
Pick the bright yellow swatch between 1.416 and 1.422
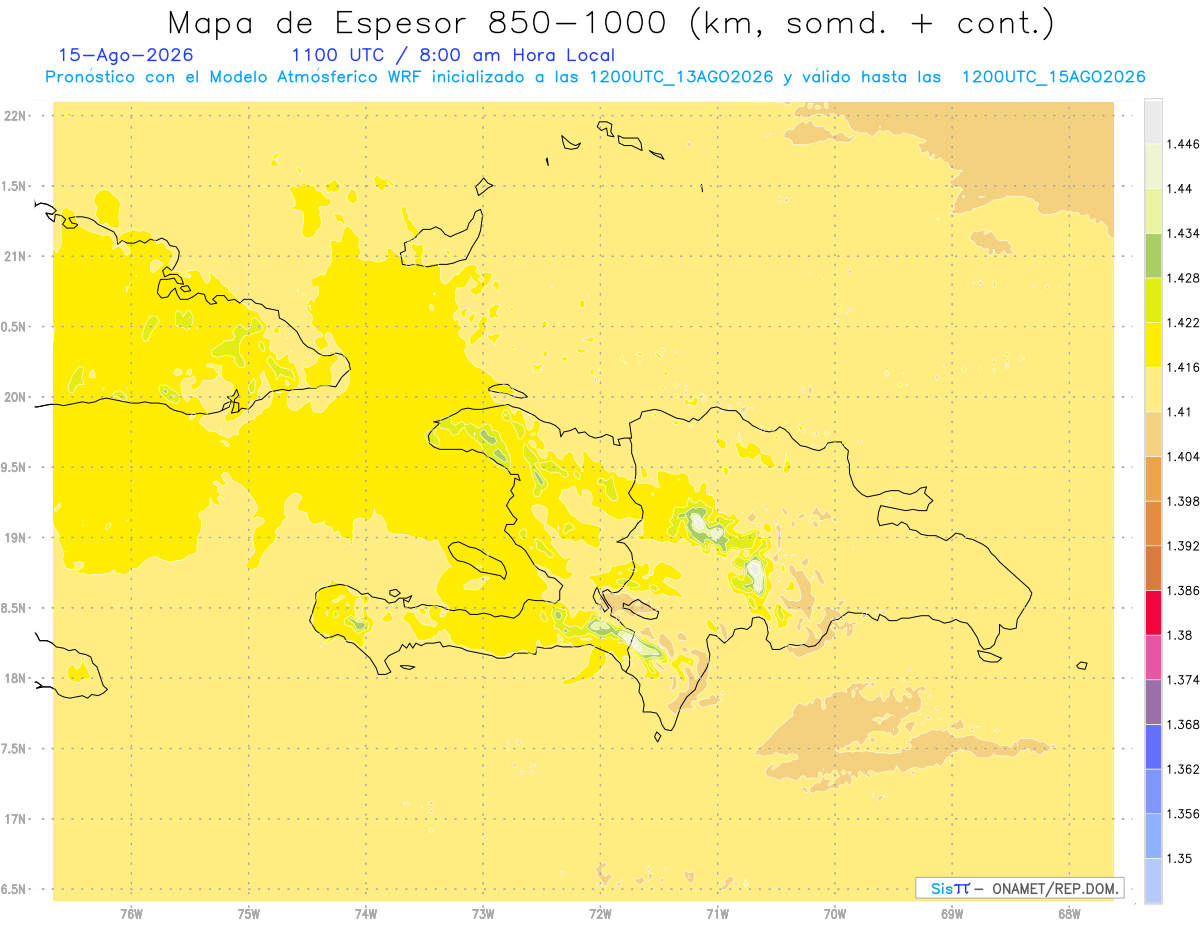click(x=1153, y=345)
